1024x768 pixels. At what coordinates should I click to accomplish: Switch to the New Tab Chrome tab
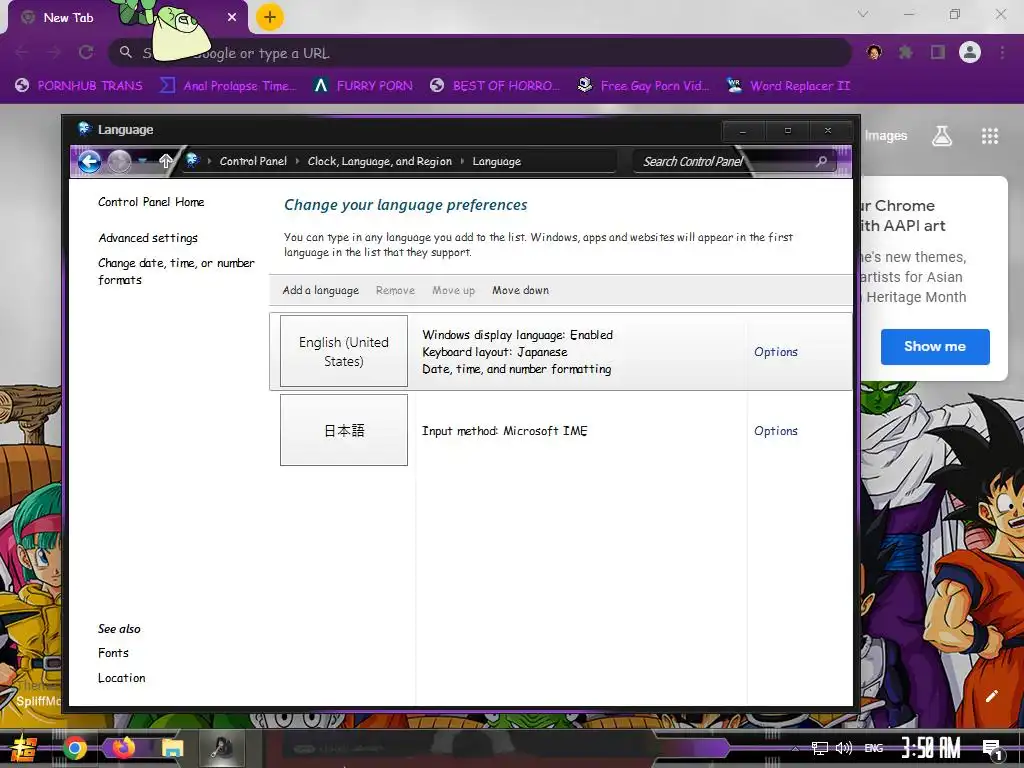coord(127,18)
